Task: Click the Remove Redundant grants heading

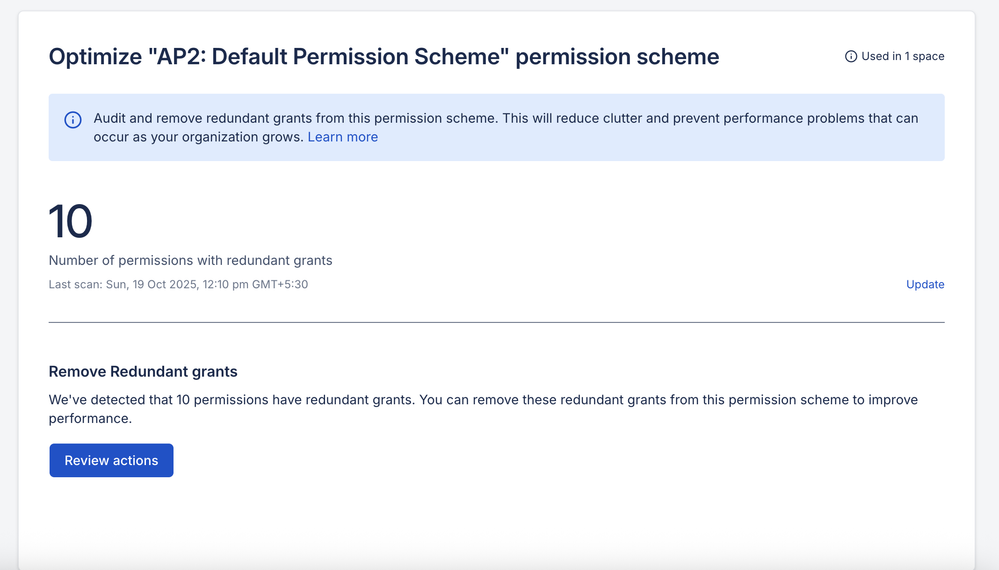Action: [143, 371]
